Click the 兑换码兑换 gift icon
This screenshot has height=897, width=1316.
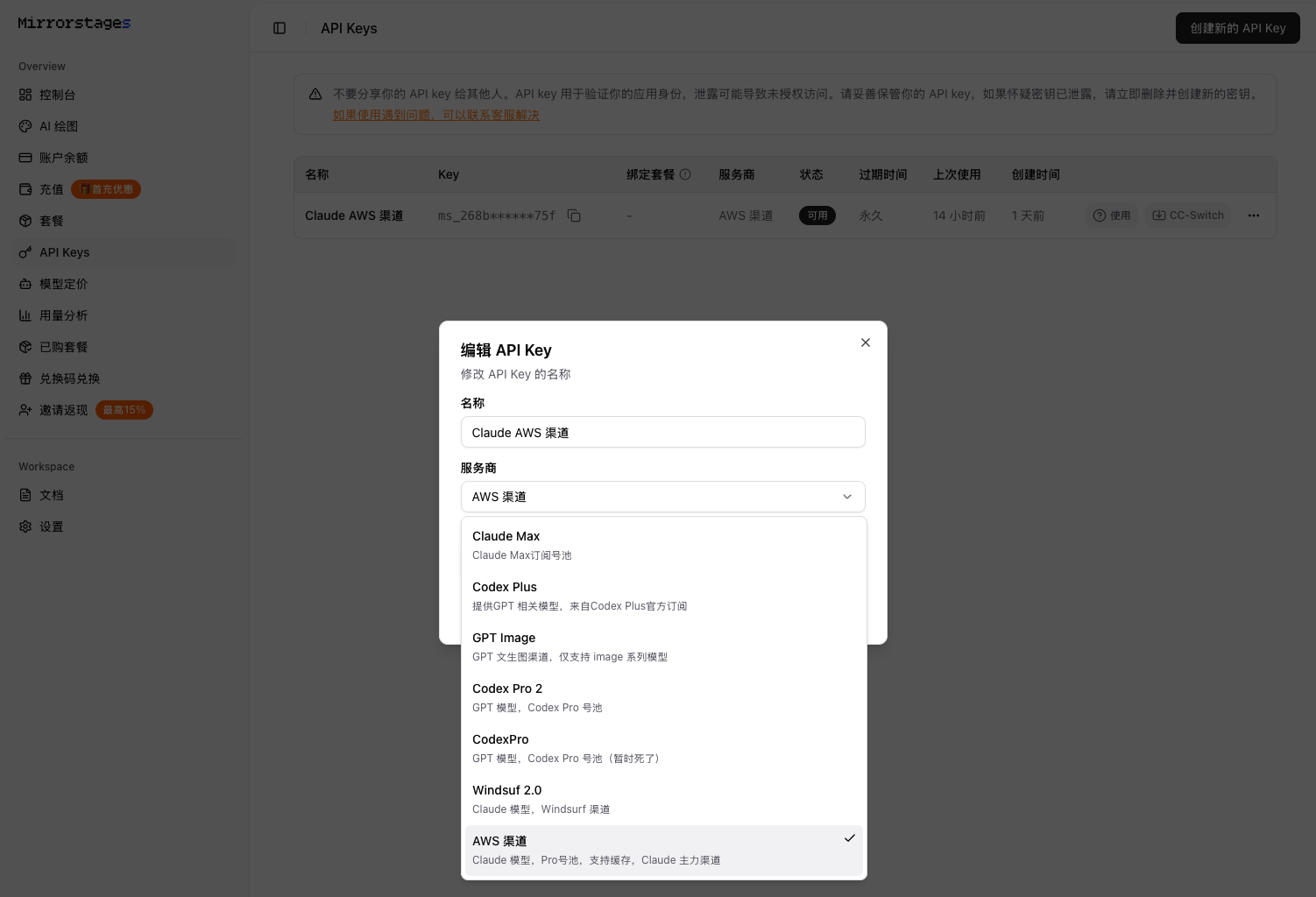[25, 378]
